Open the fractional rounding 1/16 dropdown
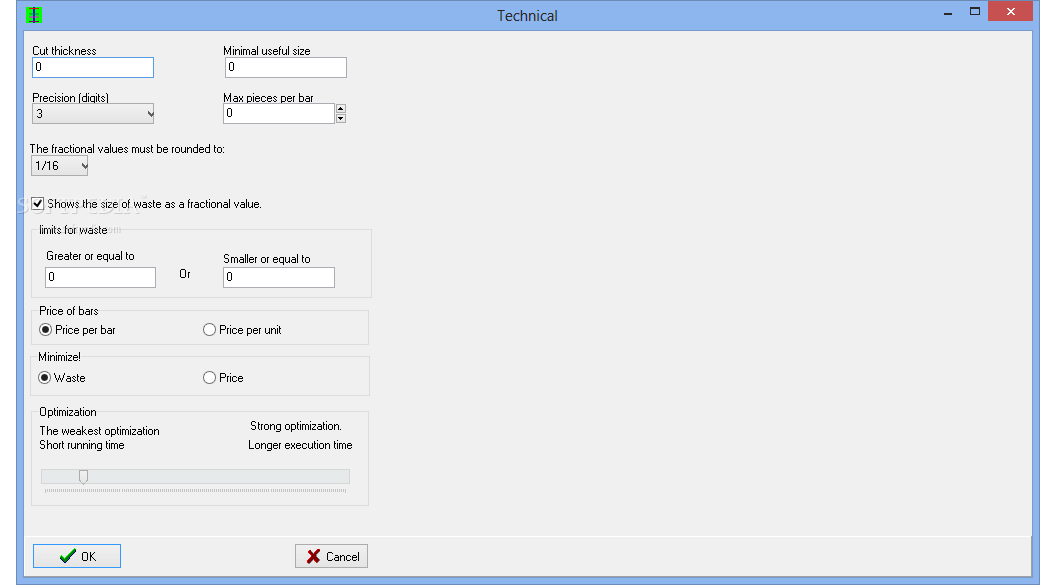This screenshot has width=1040, height=585. coord(60,166)
